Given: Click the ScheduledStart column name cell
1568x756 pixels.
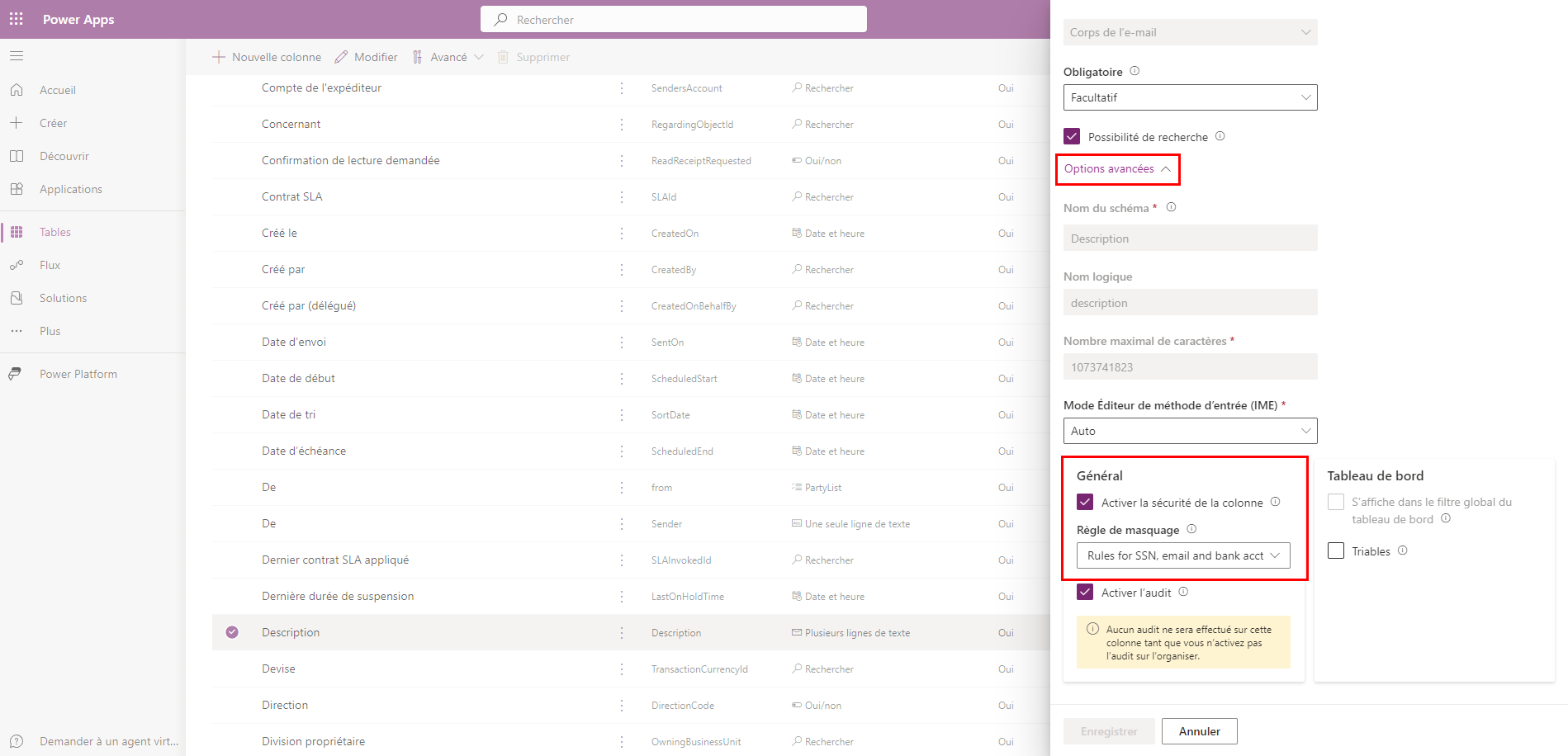Looking at the screenshot, I should point(684,379).
